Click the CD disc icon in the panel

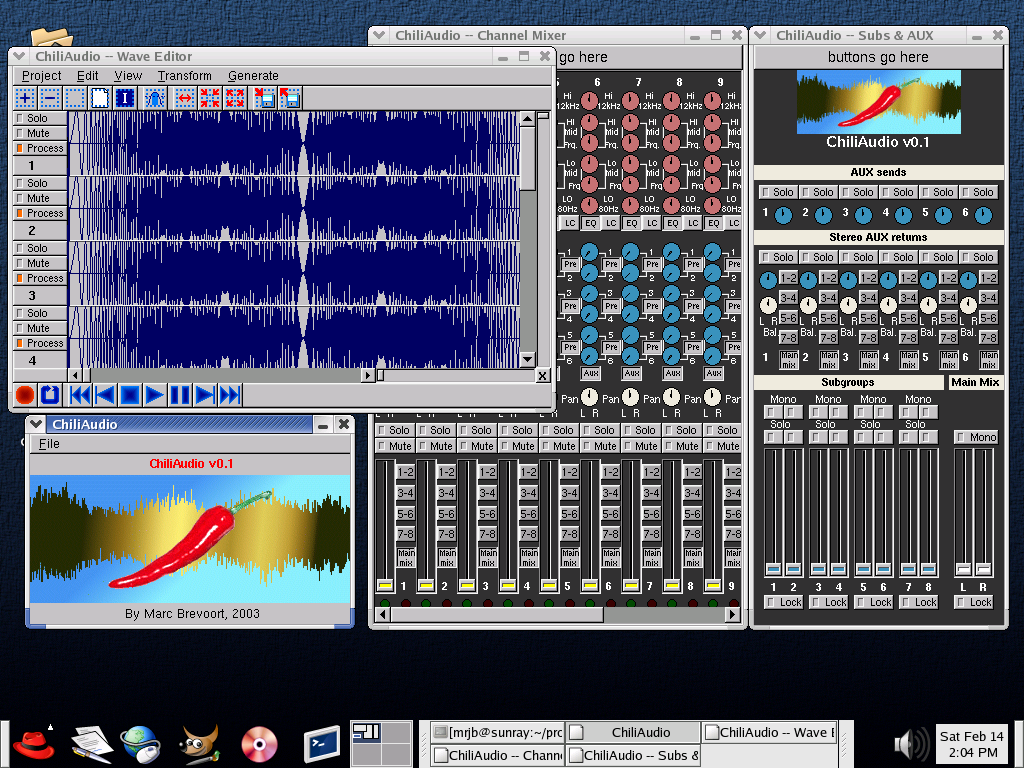tap(259, 744)
